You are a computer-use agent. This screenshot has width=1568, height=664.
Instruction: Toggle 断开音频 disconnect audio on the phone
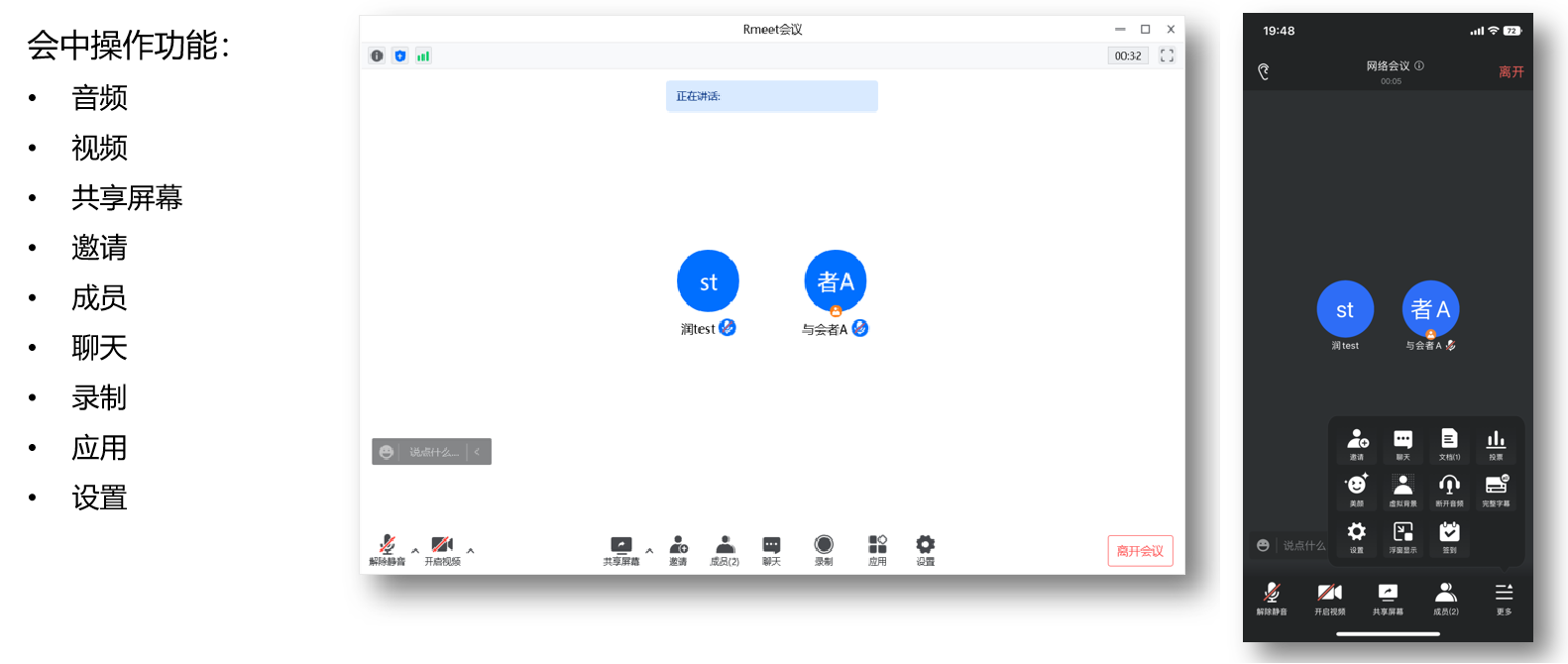point(1449,488)
